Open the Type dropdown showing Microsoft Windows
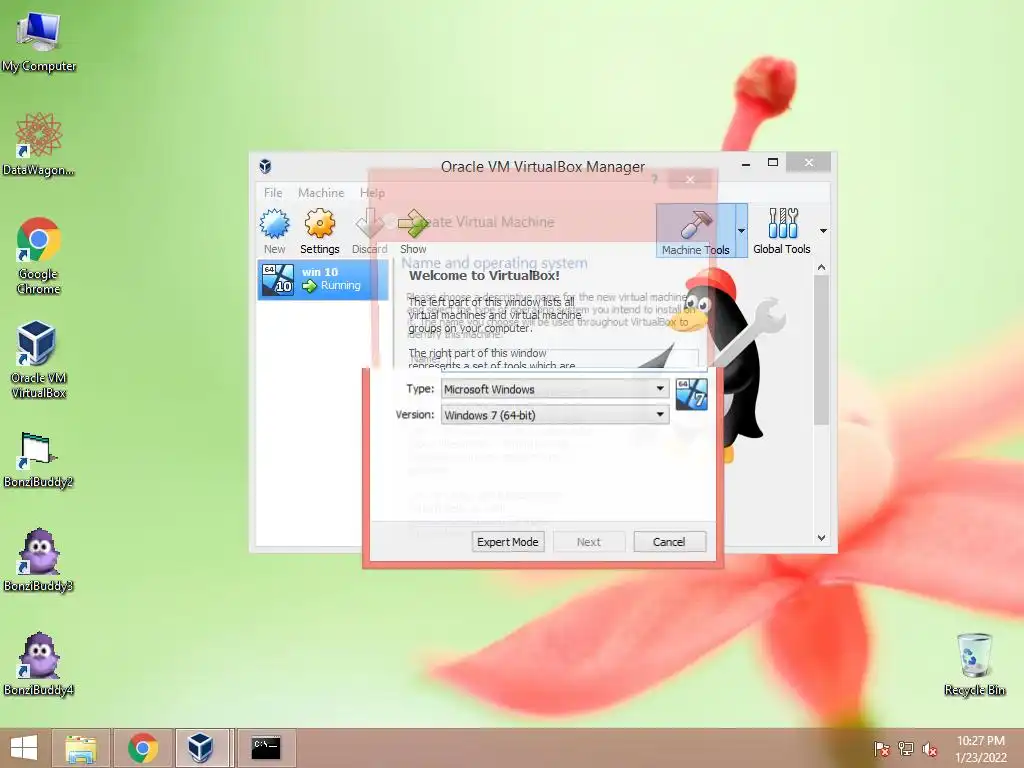Viewport: 1024px width, 768px height. [555, 389]
